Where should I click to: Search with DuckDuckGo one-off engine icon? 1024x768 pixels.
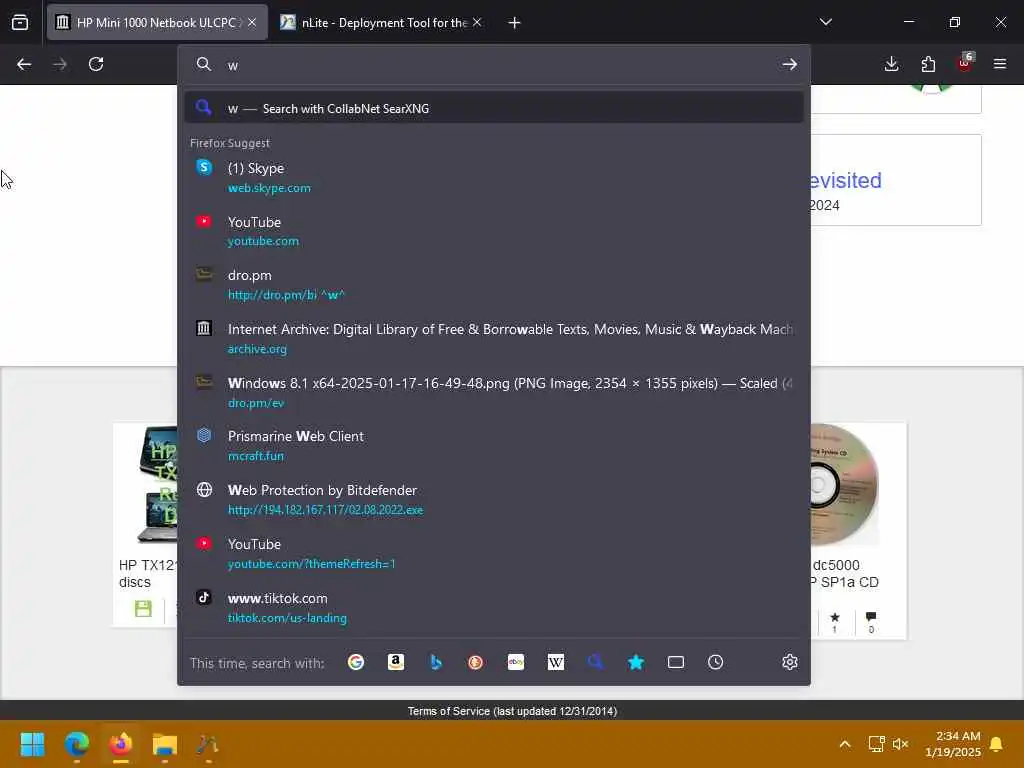point(475,662)
